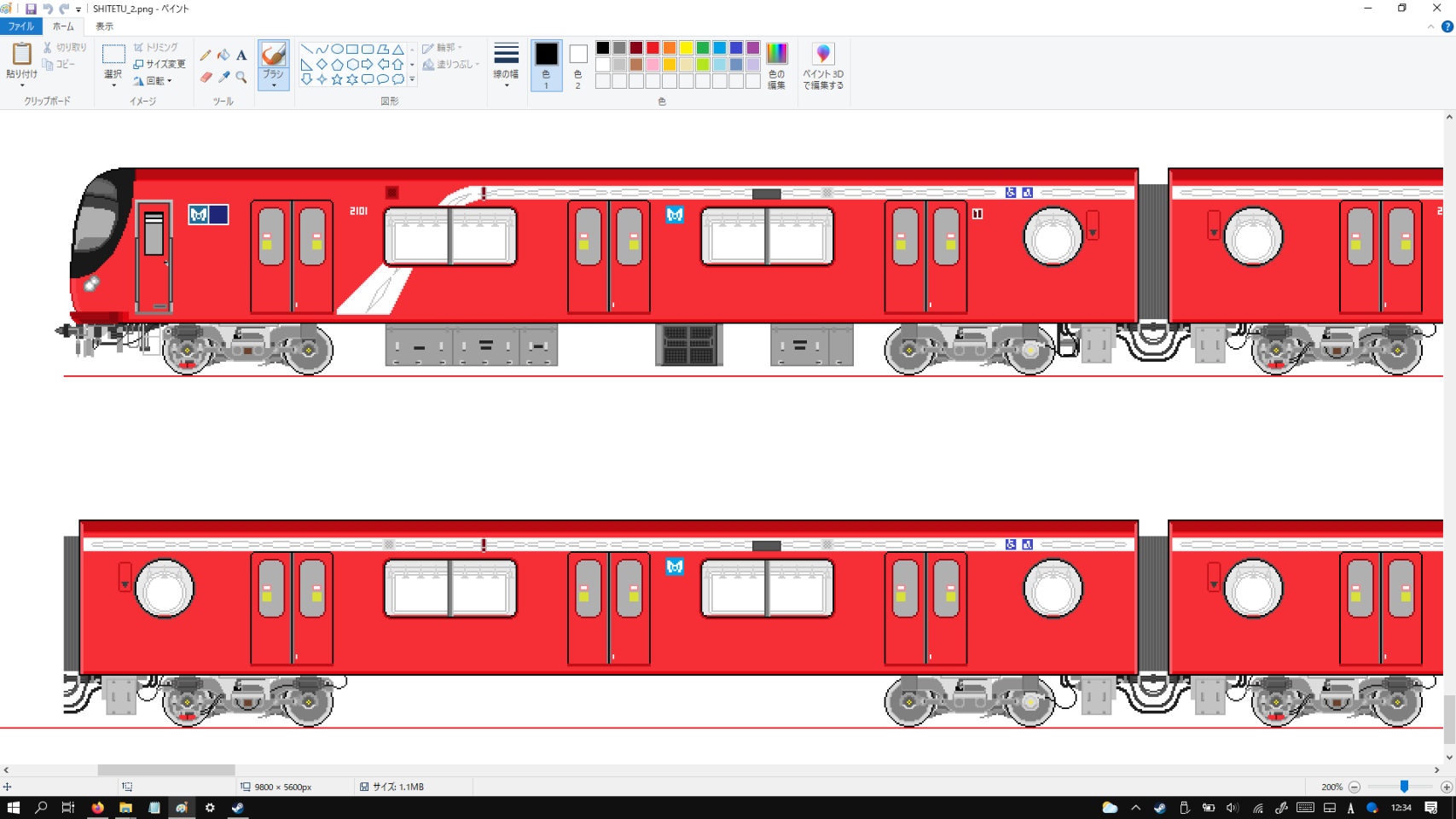Open Paint 3D editing button
This screenshot has height=819, width=1456.
(x=822, y=66)
